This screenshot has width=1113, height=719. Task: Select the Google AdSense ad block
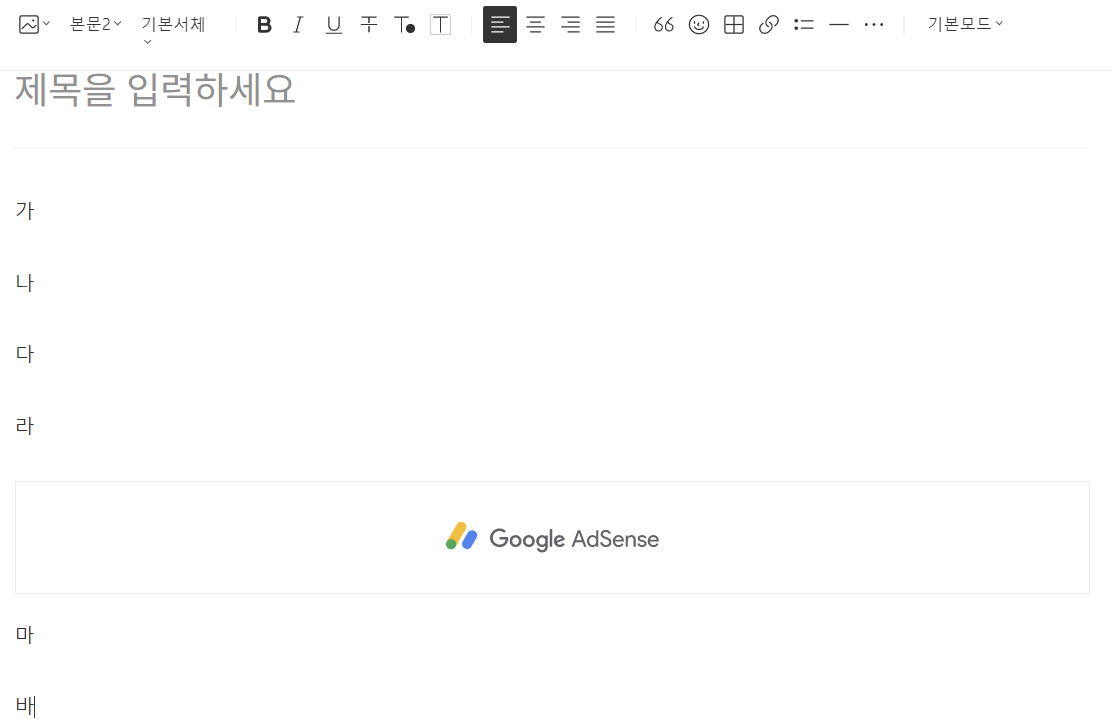[x=552, y=537]
